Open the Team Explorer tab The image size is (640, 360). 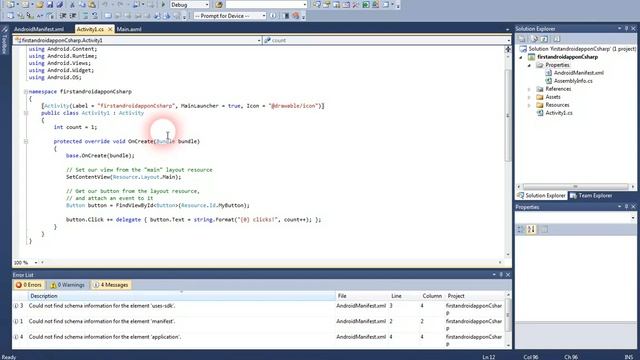click(x=591, y=196)
